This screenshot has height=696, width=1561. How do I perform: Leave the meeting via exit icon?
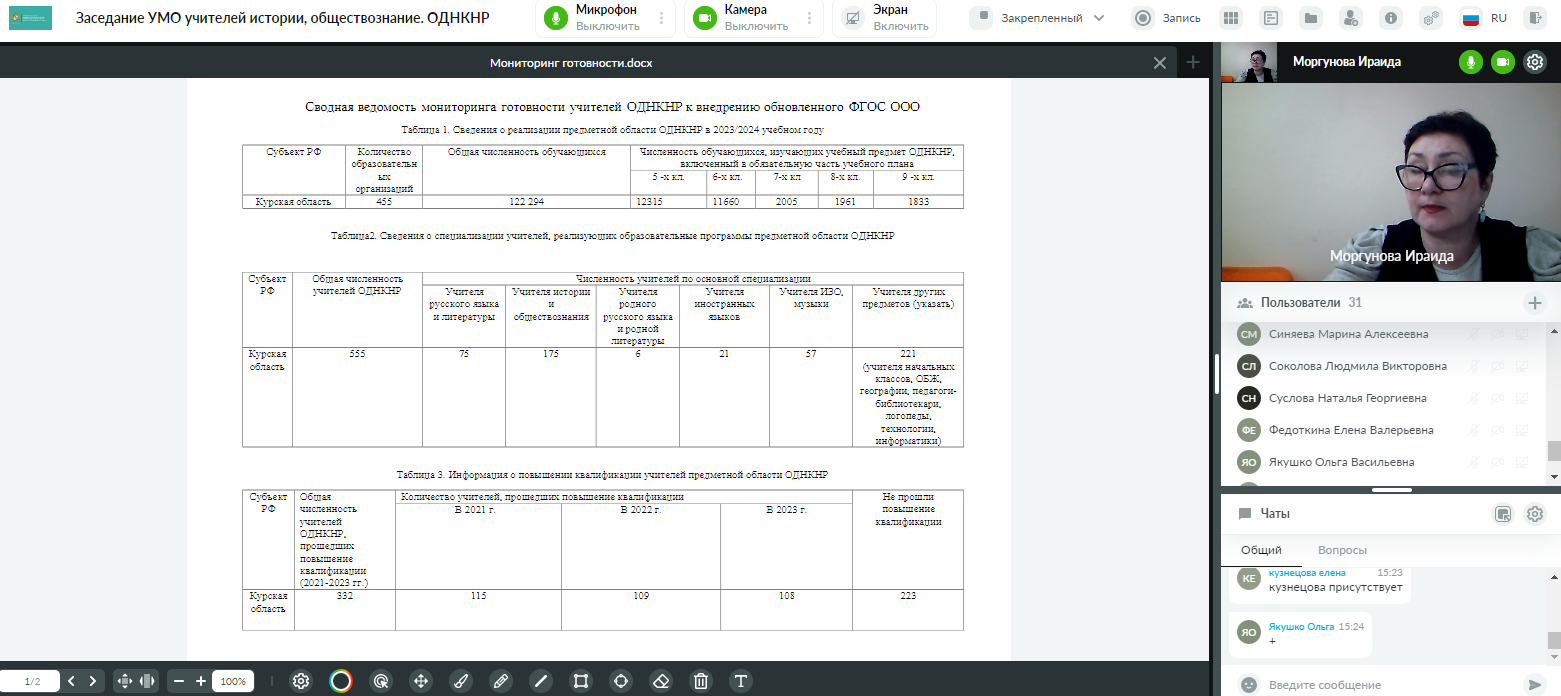click(1535, 18)
